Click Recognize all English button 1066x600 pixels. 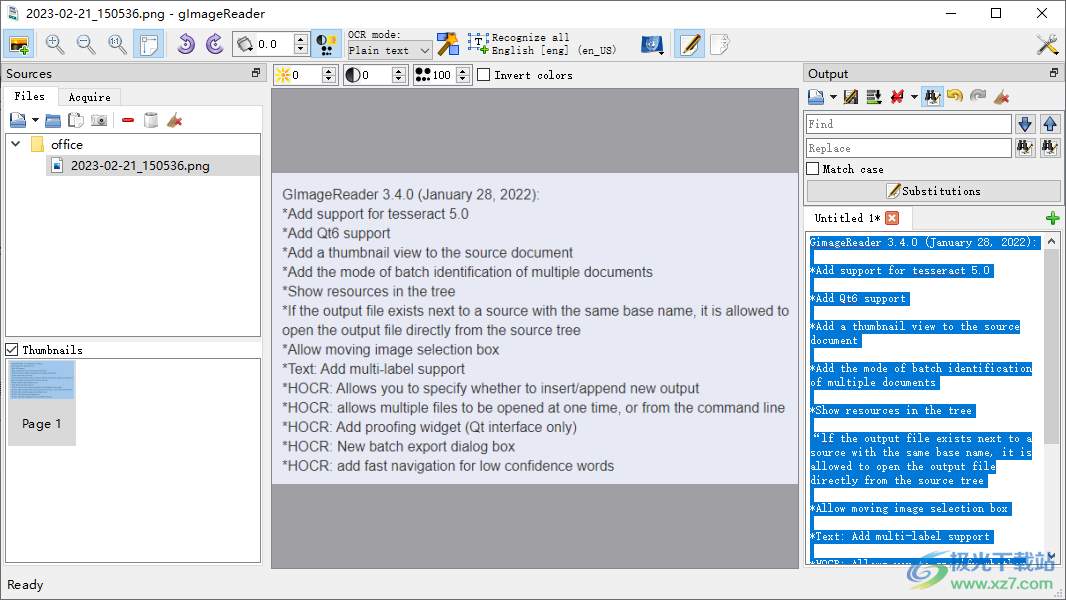[542, 44]
